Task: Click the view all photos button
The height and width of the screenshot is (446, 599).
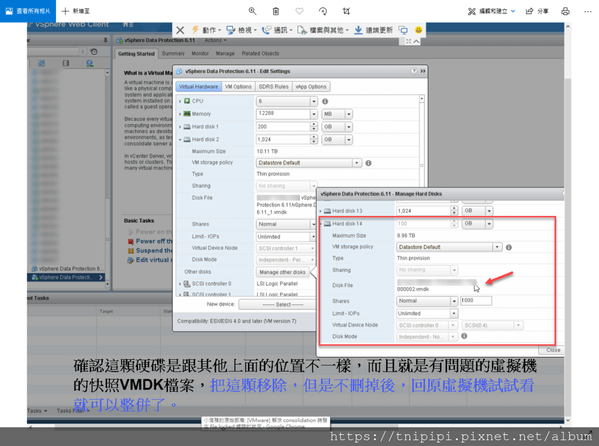Action: tap(28, 11)
